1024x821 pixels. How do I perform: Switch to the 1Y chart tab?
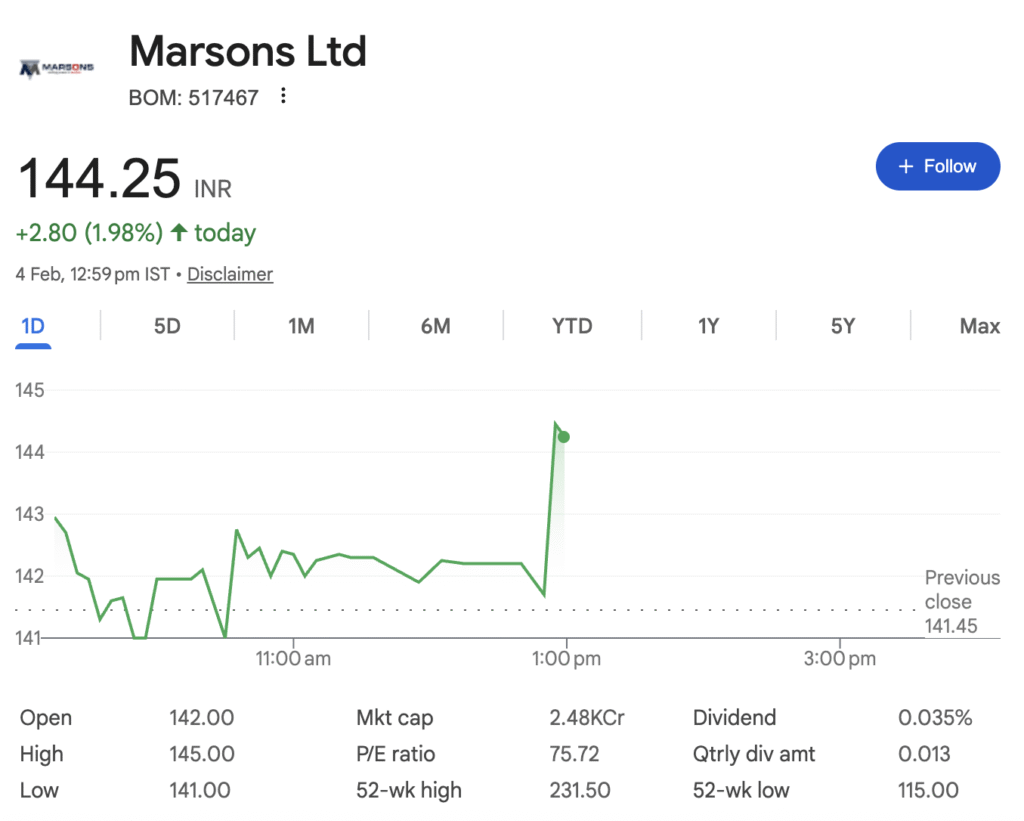tap(708, 326)
